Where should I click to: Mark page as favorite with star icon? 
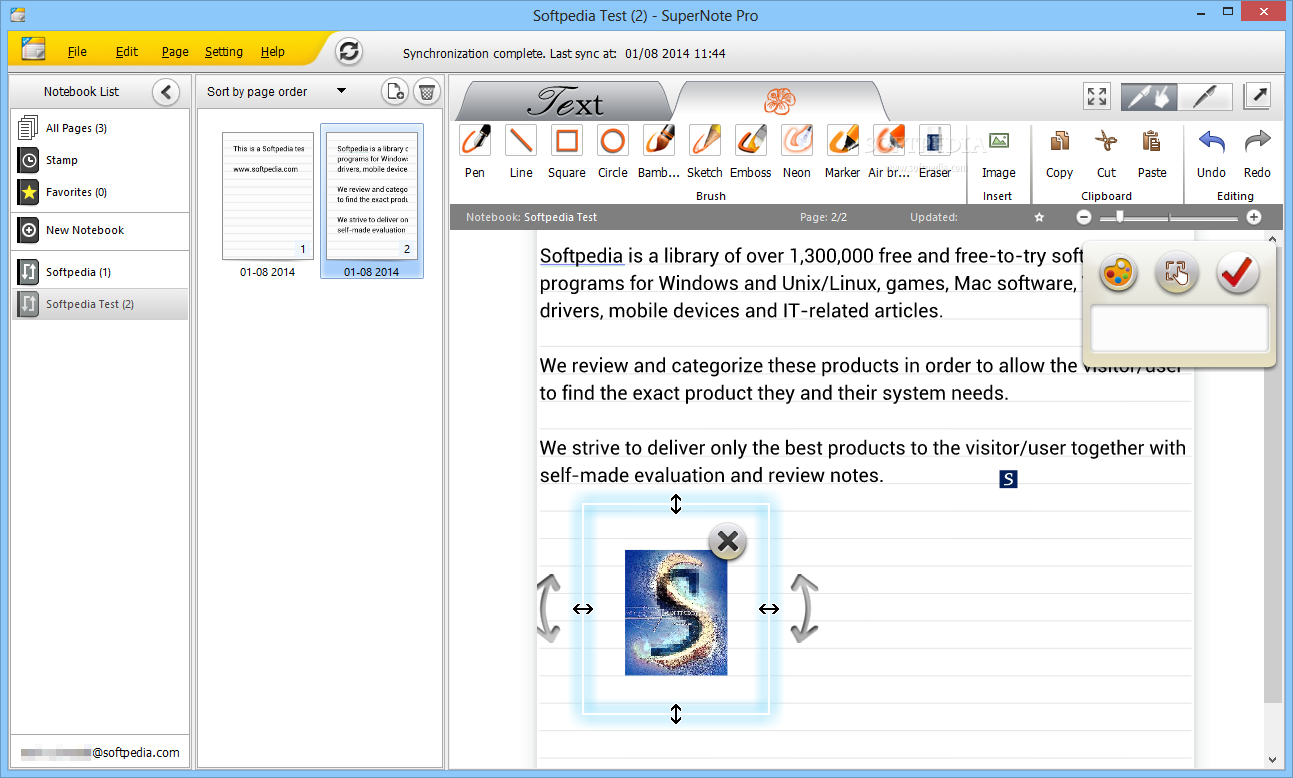pos(1039,217)
